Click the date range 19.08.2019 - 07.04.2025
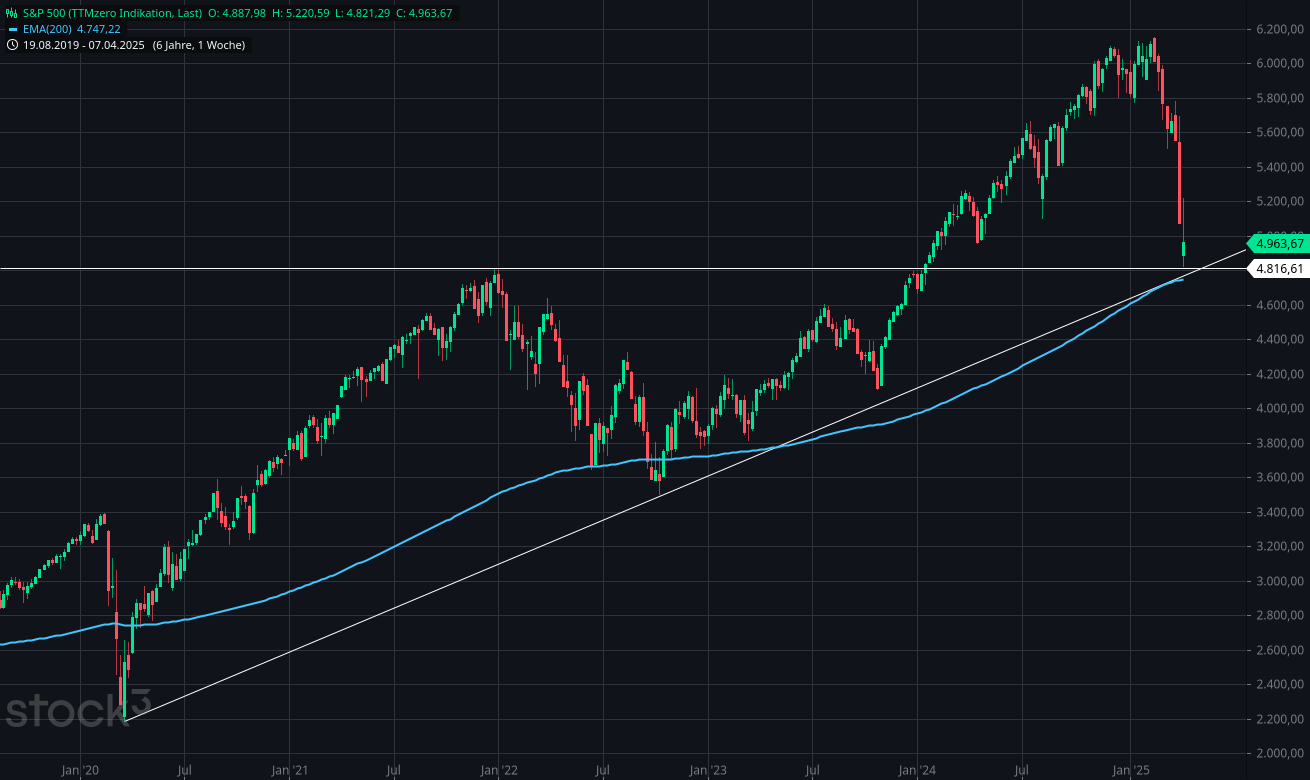 click(x=84, y=45)
